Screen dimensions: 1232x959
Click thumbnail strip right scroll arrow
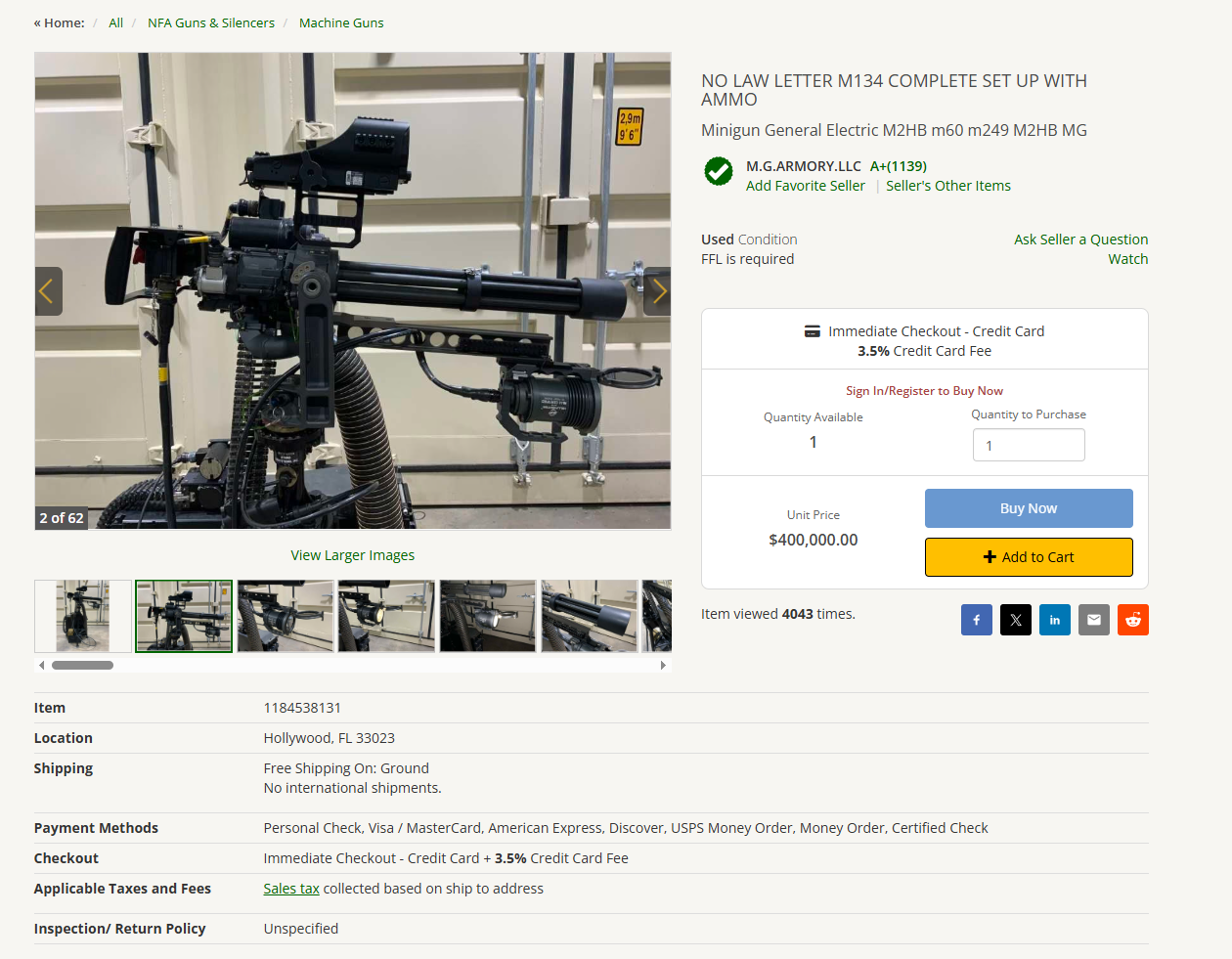(x=663, y=665)
